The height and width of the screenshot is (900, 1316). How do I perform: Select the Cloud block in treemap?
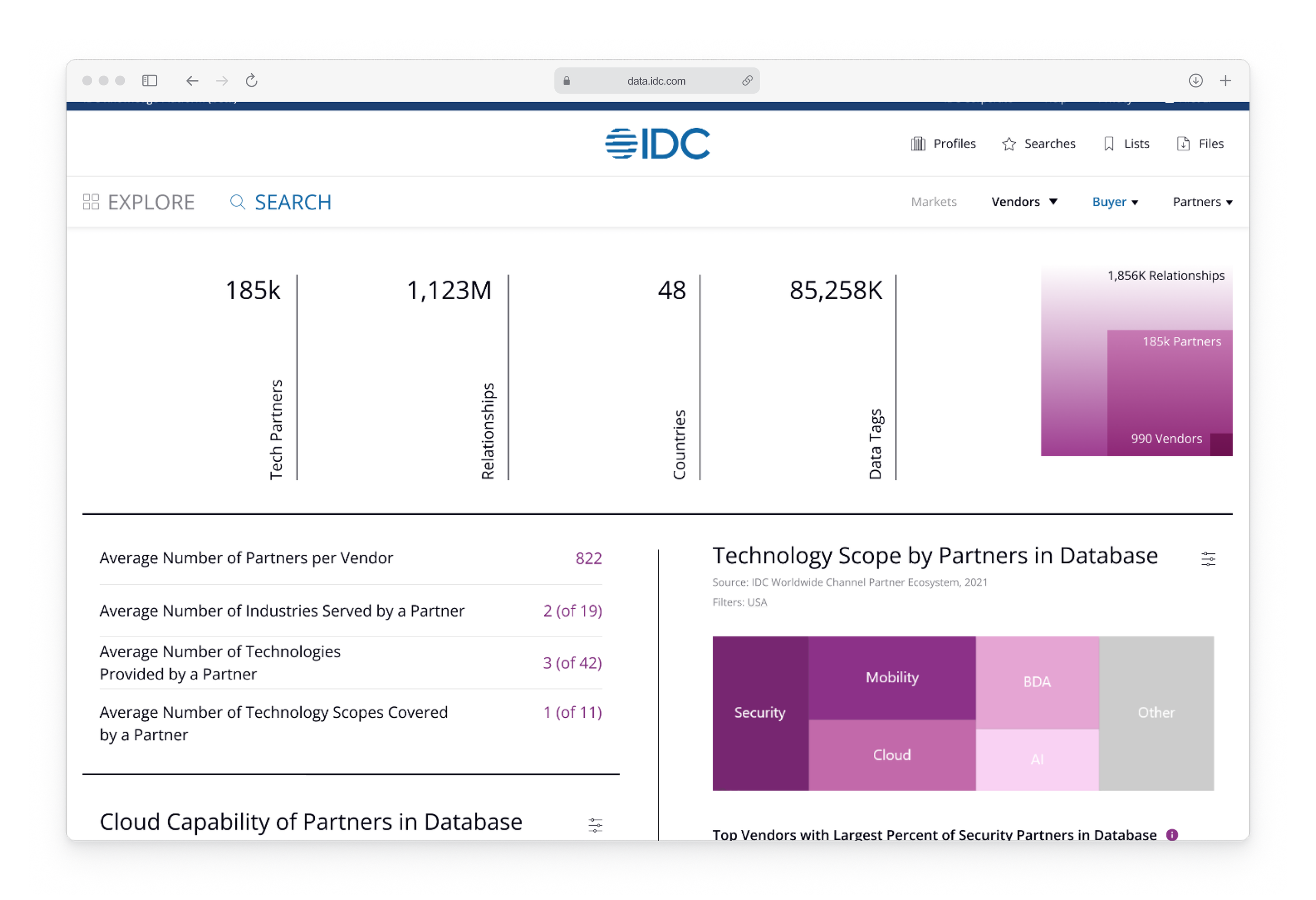(x=891, y=755)
